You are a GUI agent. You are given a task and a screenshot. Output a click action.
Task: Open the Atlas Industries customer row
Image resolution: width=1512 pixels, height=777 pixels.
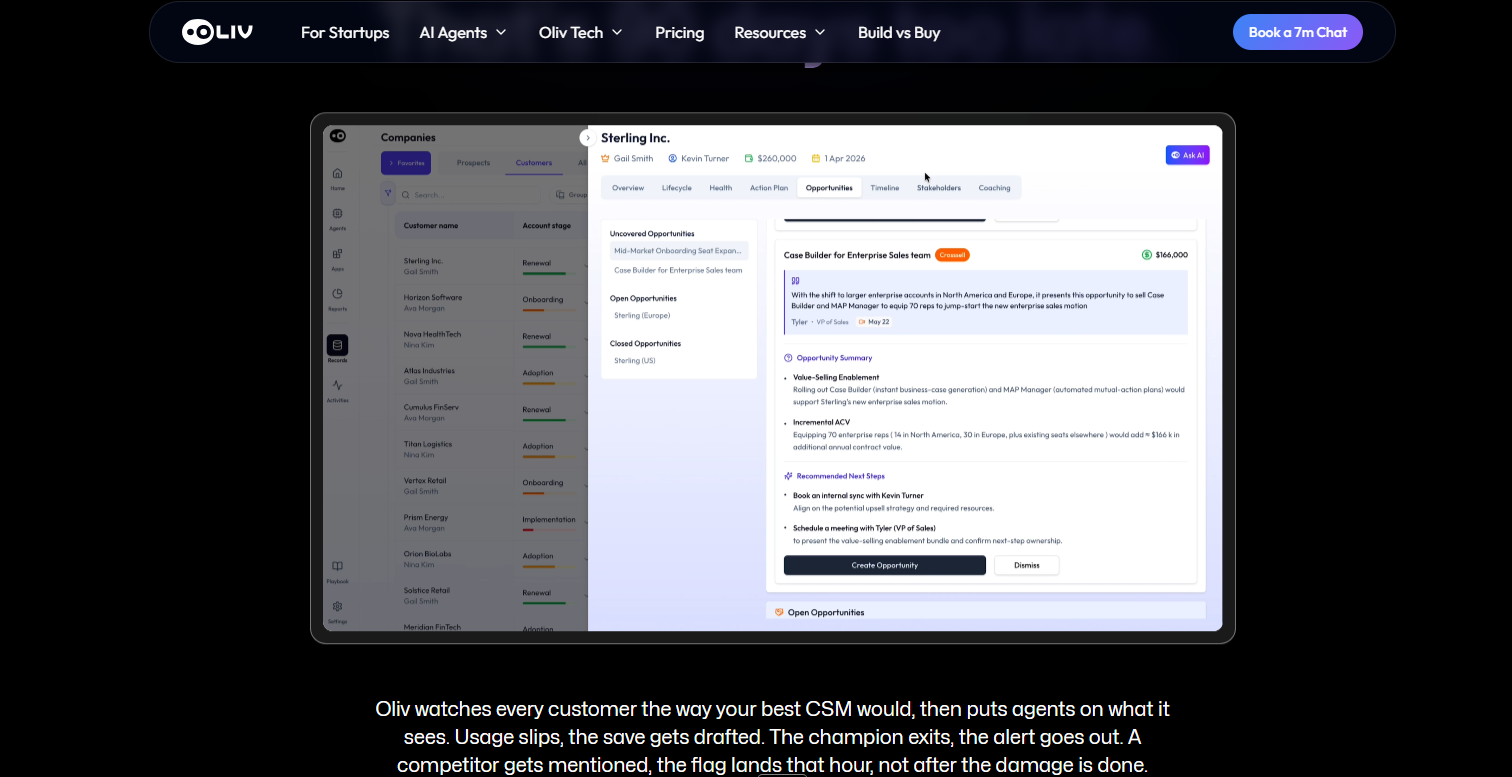tap(491, 376)
